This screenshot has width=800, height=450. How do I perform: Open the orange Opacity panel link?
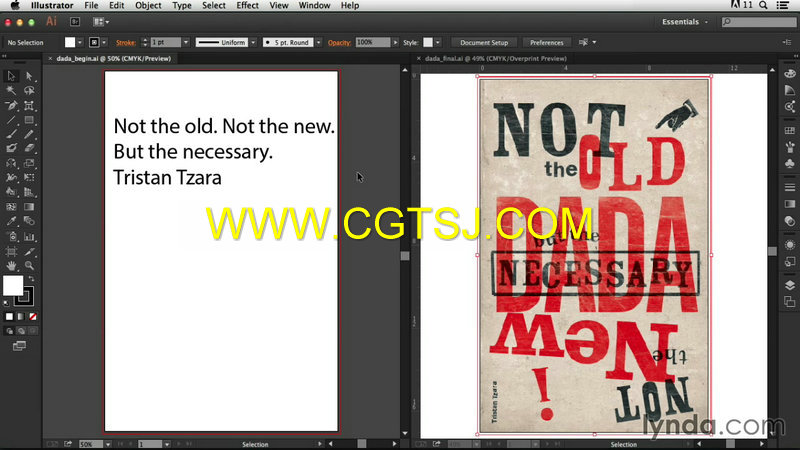coord(339,43)
